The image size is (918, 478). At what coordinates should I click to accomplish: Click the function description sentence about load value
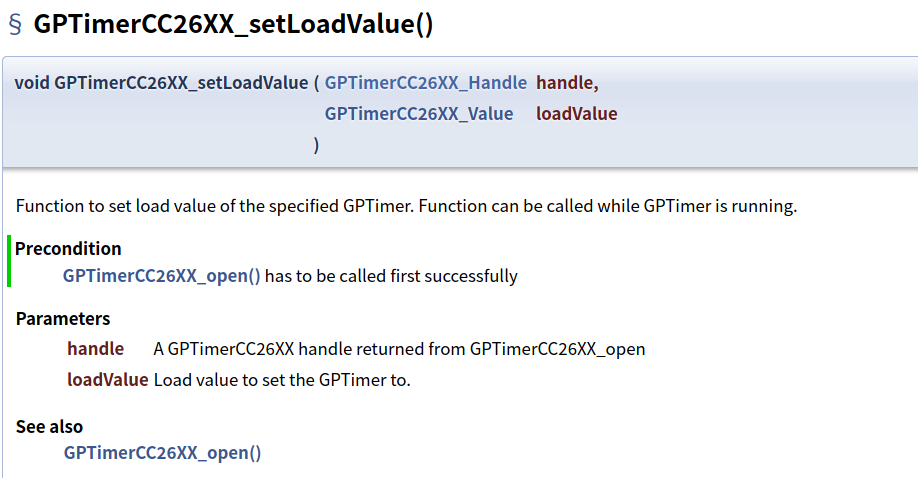[406, 207]
